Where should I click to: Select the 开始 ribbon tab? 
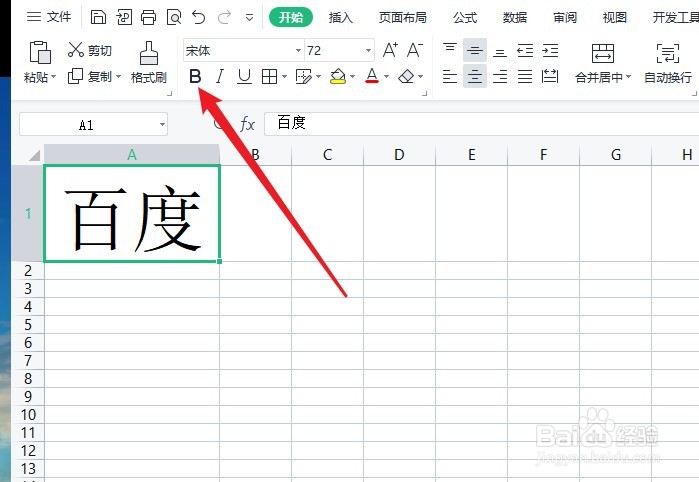(x=291, y=17)
